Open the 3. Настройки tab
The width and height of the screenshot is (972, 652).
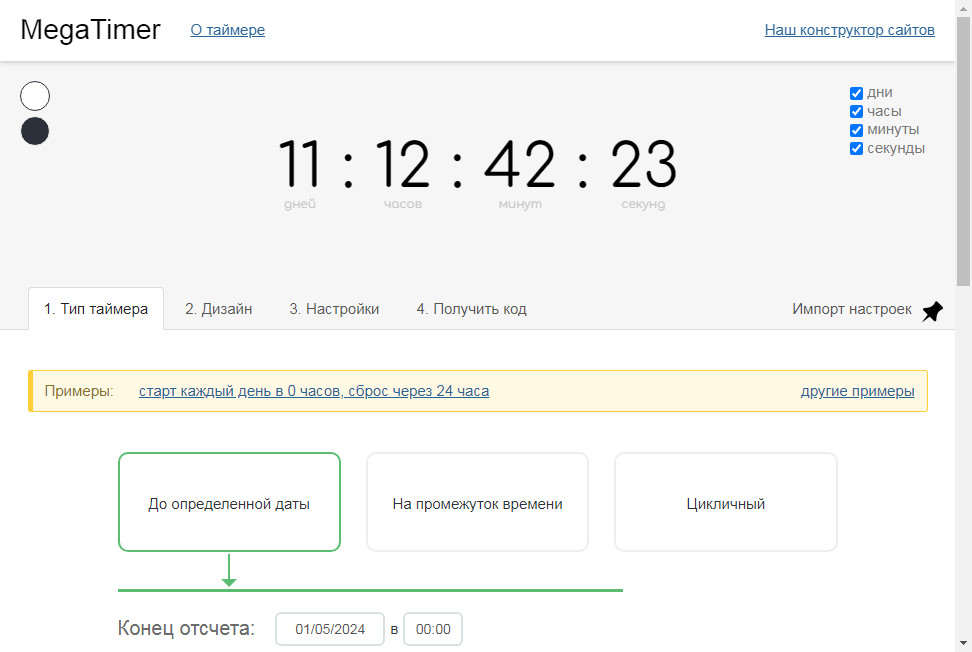[x=335, y=309]
